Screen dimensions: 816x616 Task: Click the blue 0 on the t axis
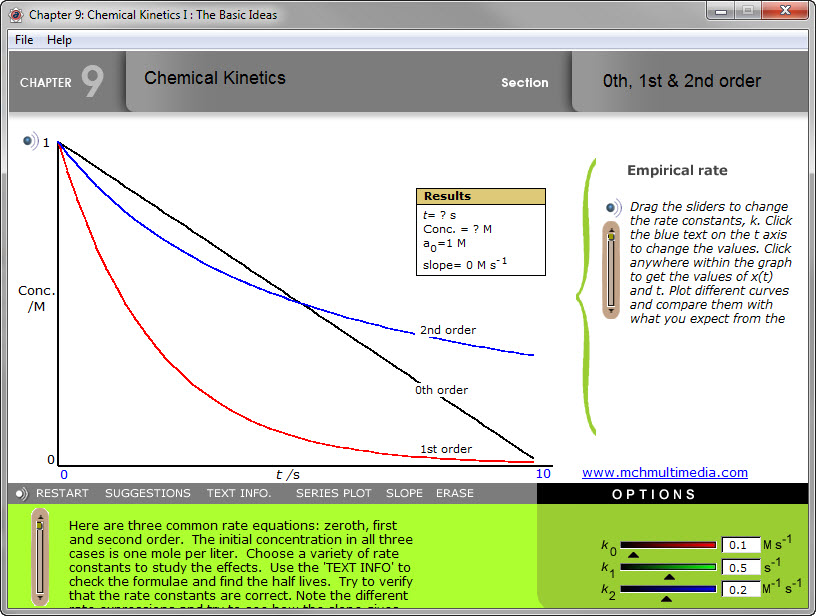(64, 474)
